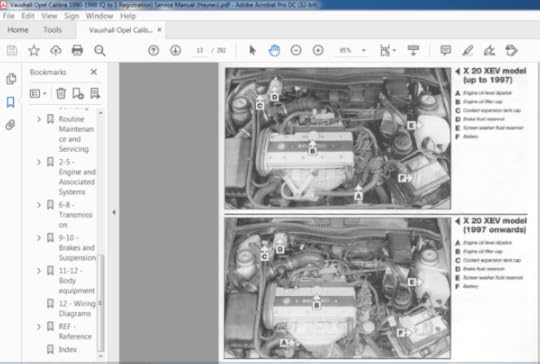The width and height of the screenshot is (540, 364).
Task: Expand the 9-10 Brakes and Suspension bookmark
Action: click(x=39, y=238)
